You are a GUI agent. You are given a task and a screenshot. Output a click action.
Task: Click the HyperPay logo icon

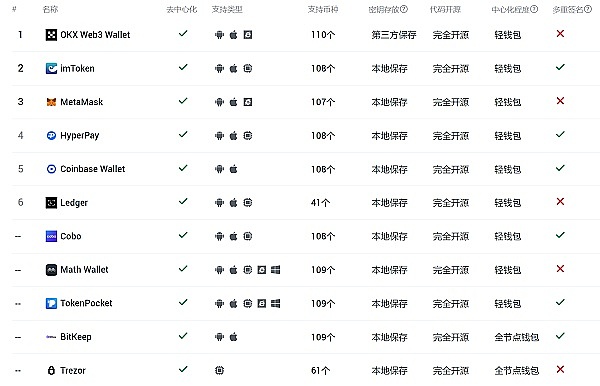[x=51, y=135]
